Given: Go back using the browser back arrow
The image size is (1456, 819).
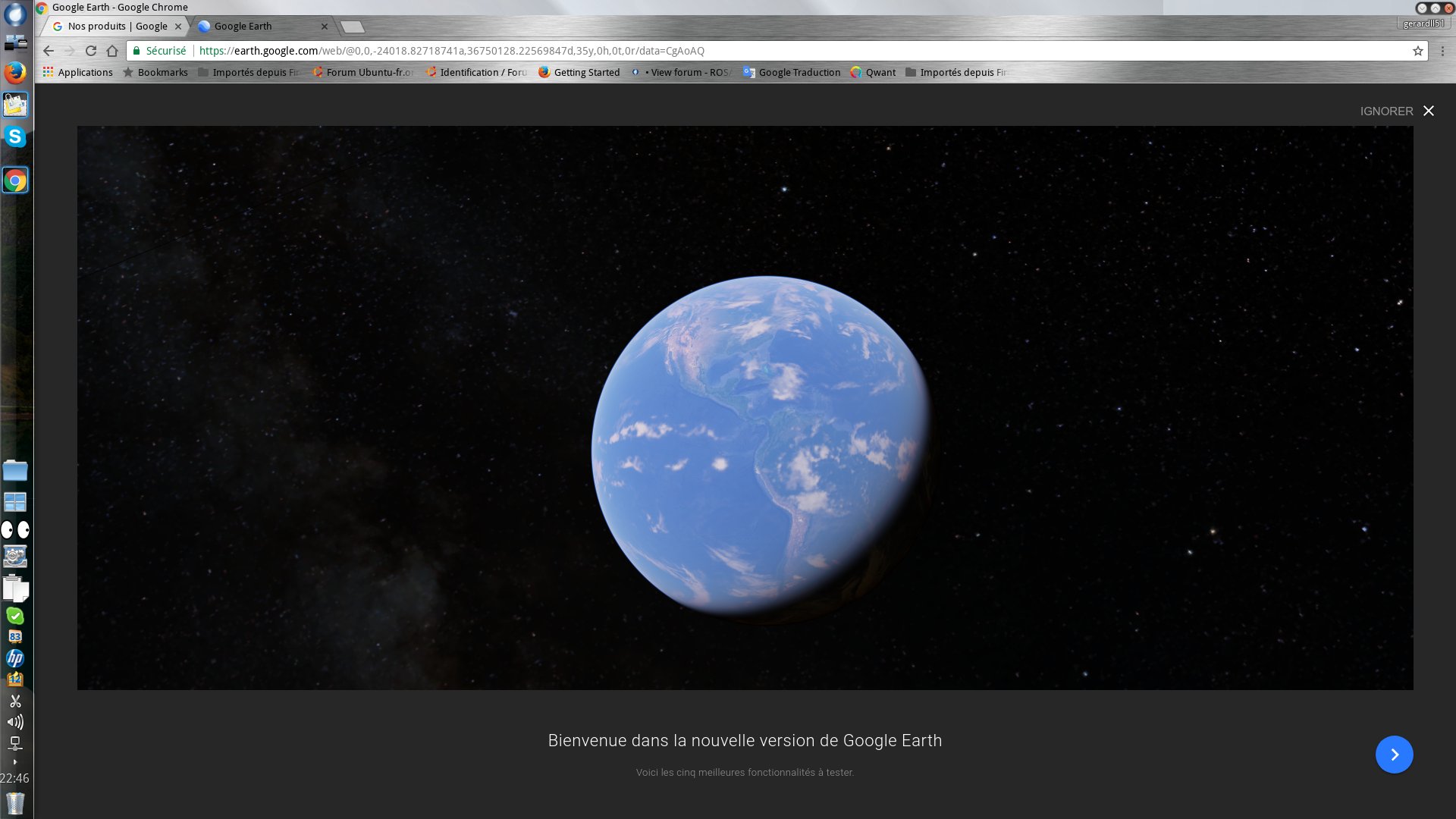Looking at the screenshot, I should 49,51.
